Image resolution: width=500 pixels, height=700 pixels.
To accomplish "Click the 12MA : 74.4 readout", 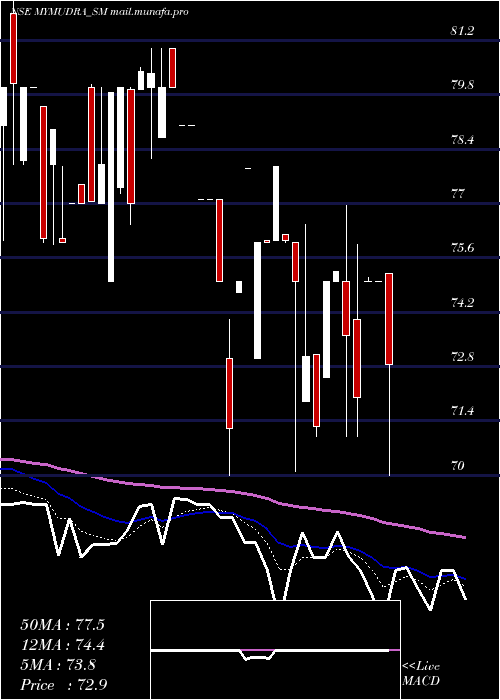I will [x=62, y=645].
